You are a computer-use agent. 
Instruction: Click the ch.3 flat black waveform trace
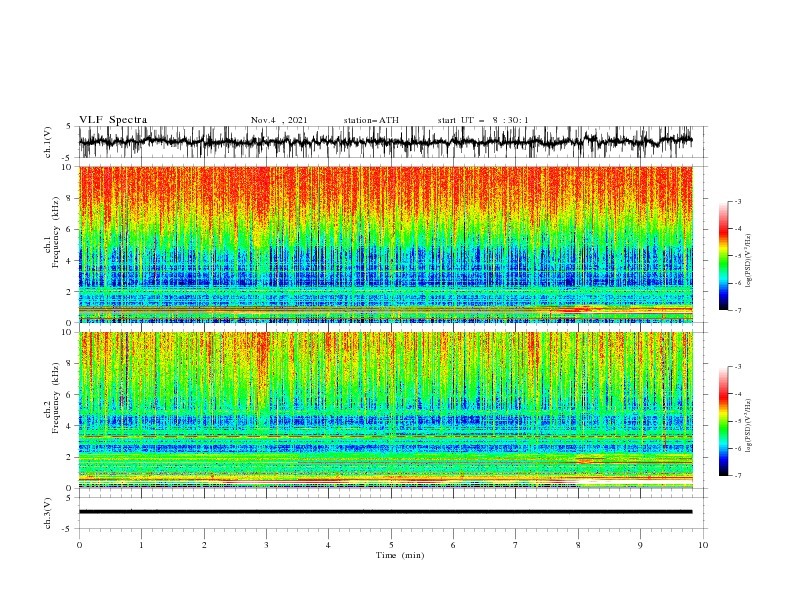(385, 512)
